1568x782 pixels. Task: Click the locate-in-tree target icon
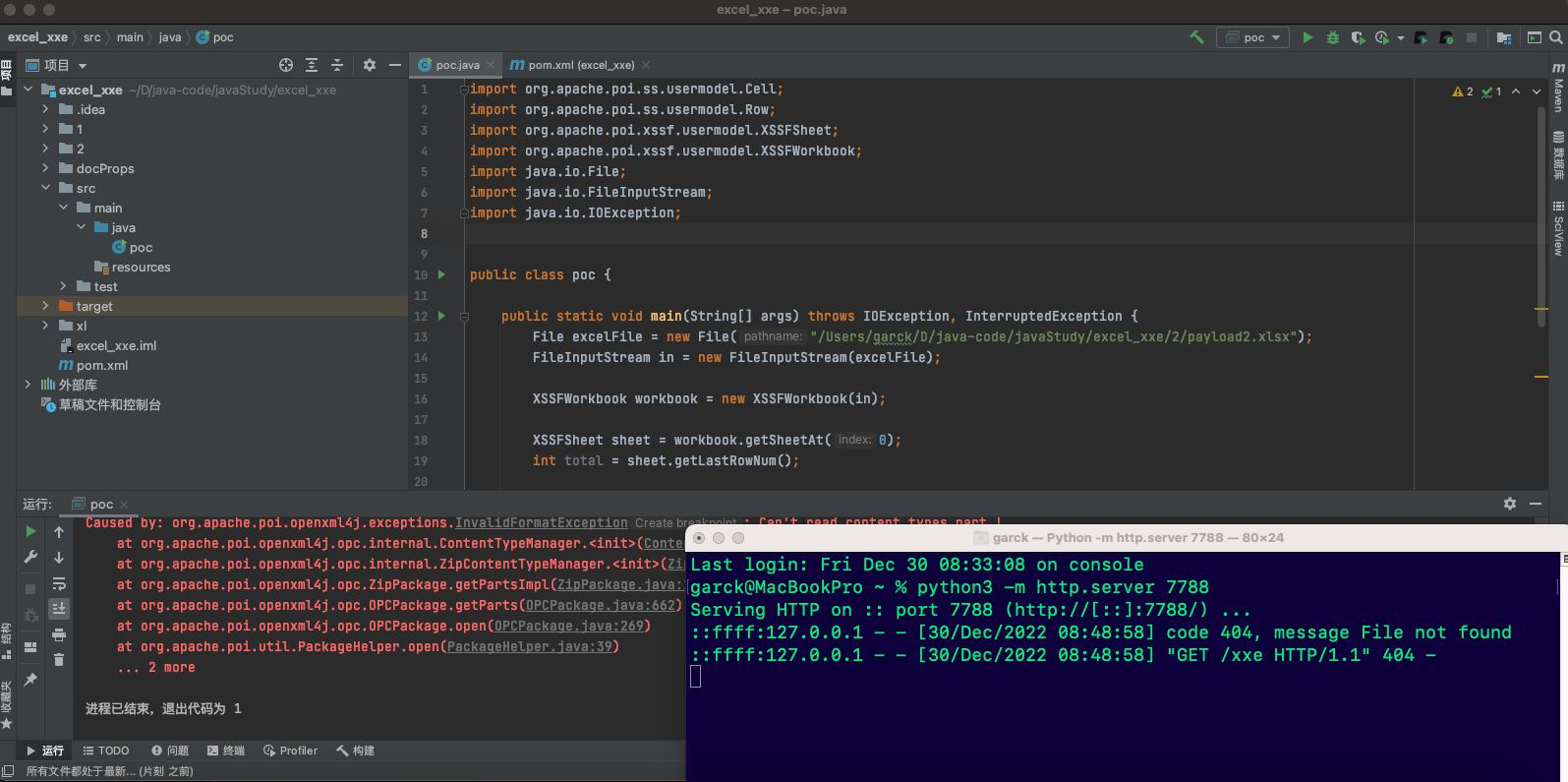[x=286, y=65]
